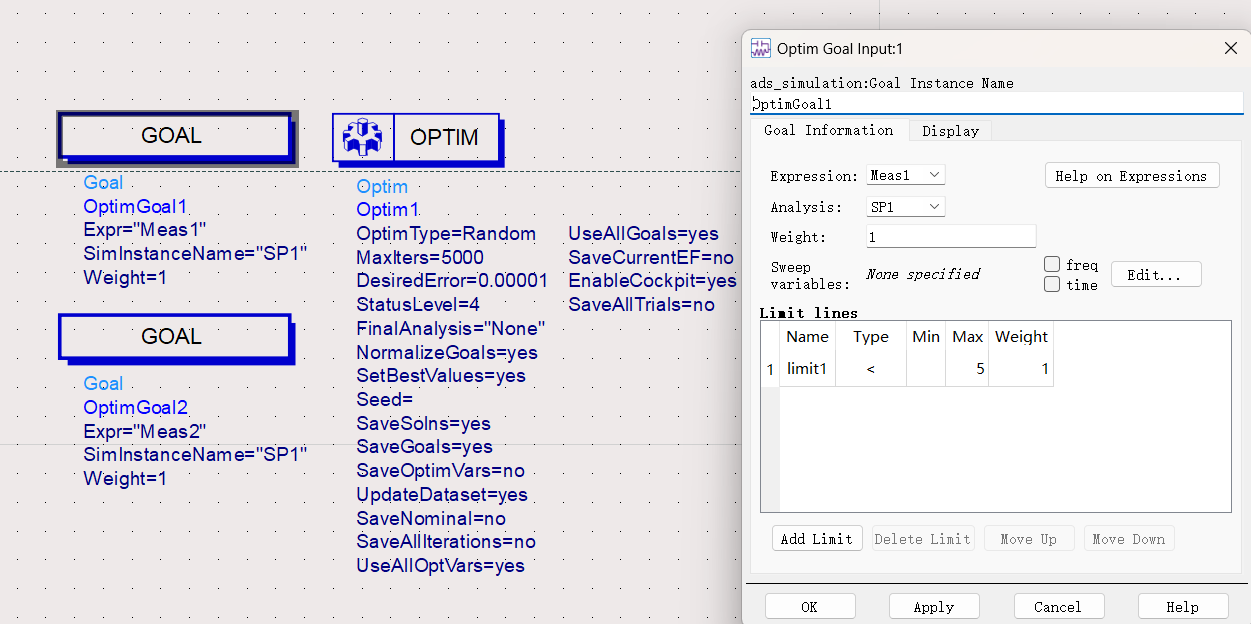Screen dimensions: 1251x624
Task: Click the SaveNominal=no parameter
Action: tap(431, 518)
